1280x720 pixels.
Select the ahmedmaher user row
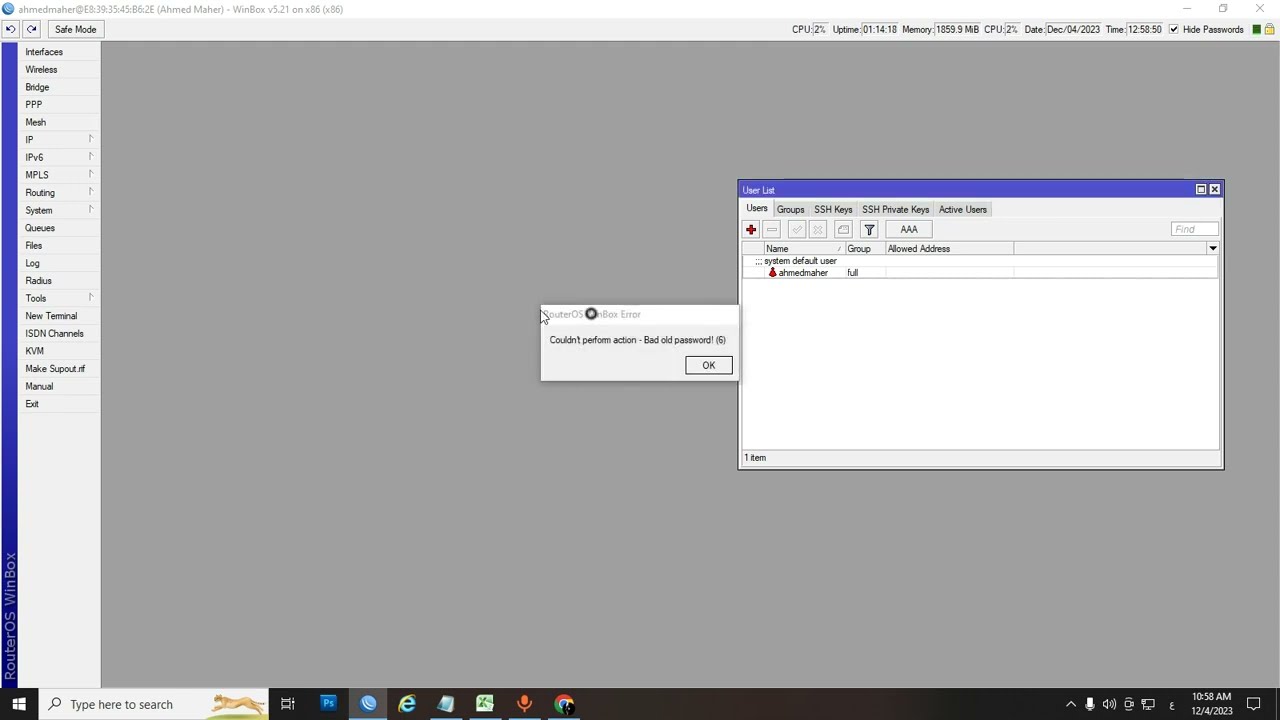tap(980, 273)
